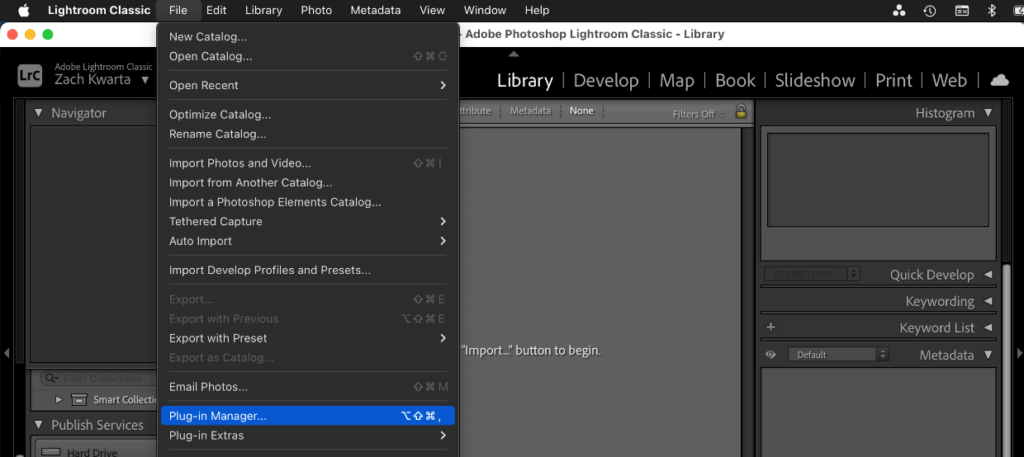Click the Hard Drive publish service icon
This screenshot has height=457, width=1024.
[50, 452]
